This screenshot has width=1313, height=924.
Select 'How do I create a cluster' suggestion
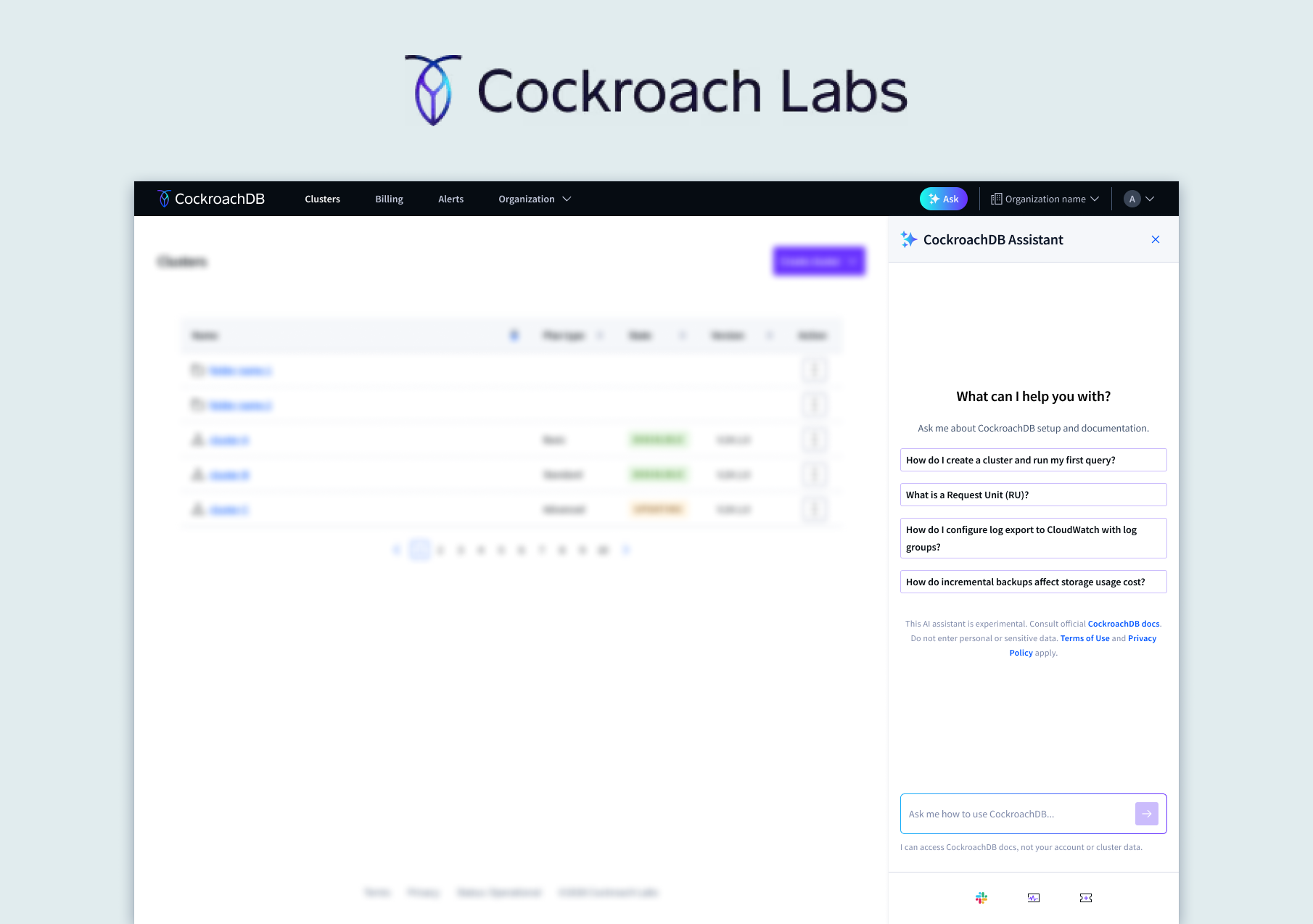pyautogui.click(x=1033, y=460)
